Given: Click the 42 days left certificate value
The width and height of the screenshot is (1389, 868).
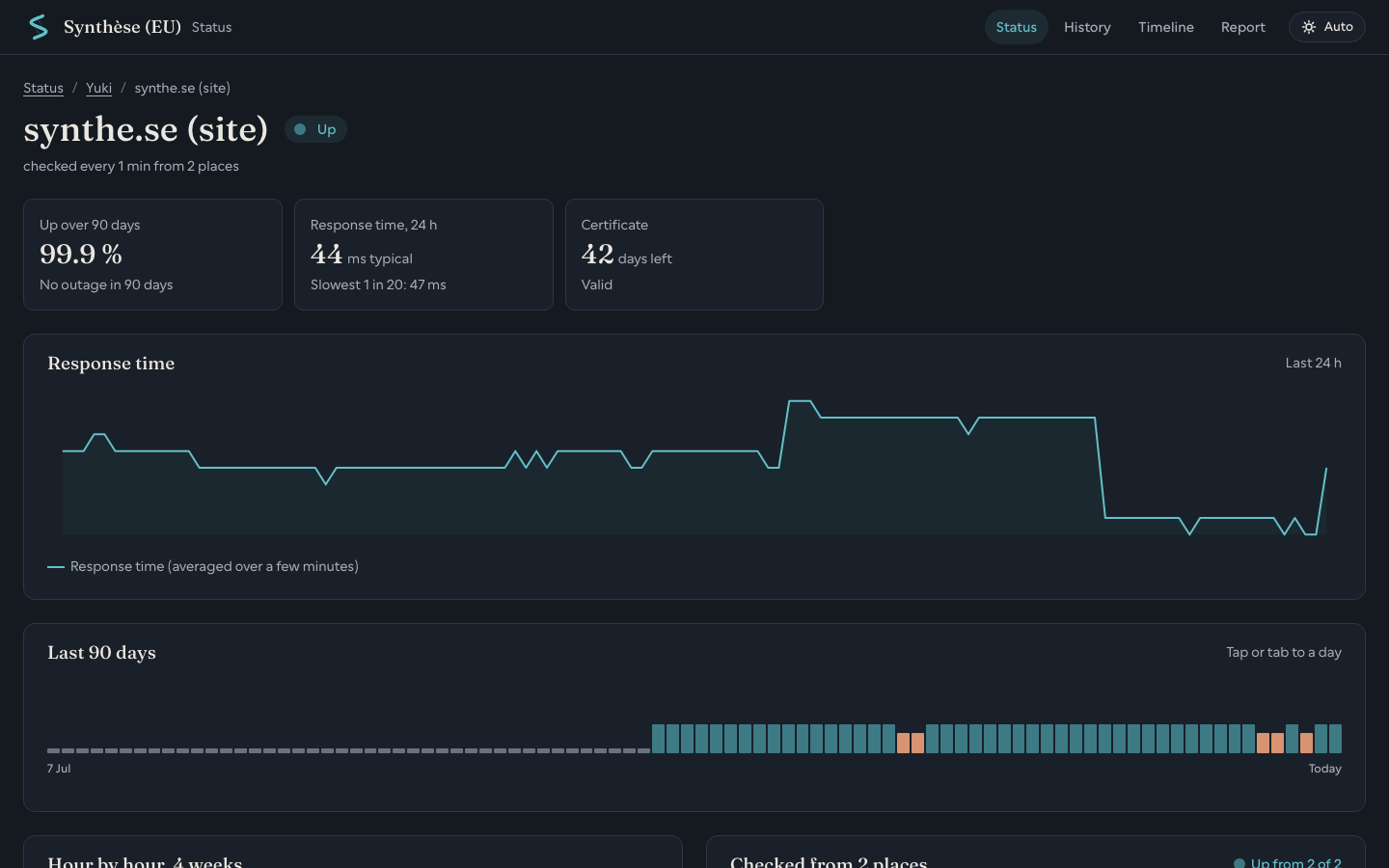Looking at the screenshot, I should (x=626, y=255).
